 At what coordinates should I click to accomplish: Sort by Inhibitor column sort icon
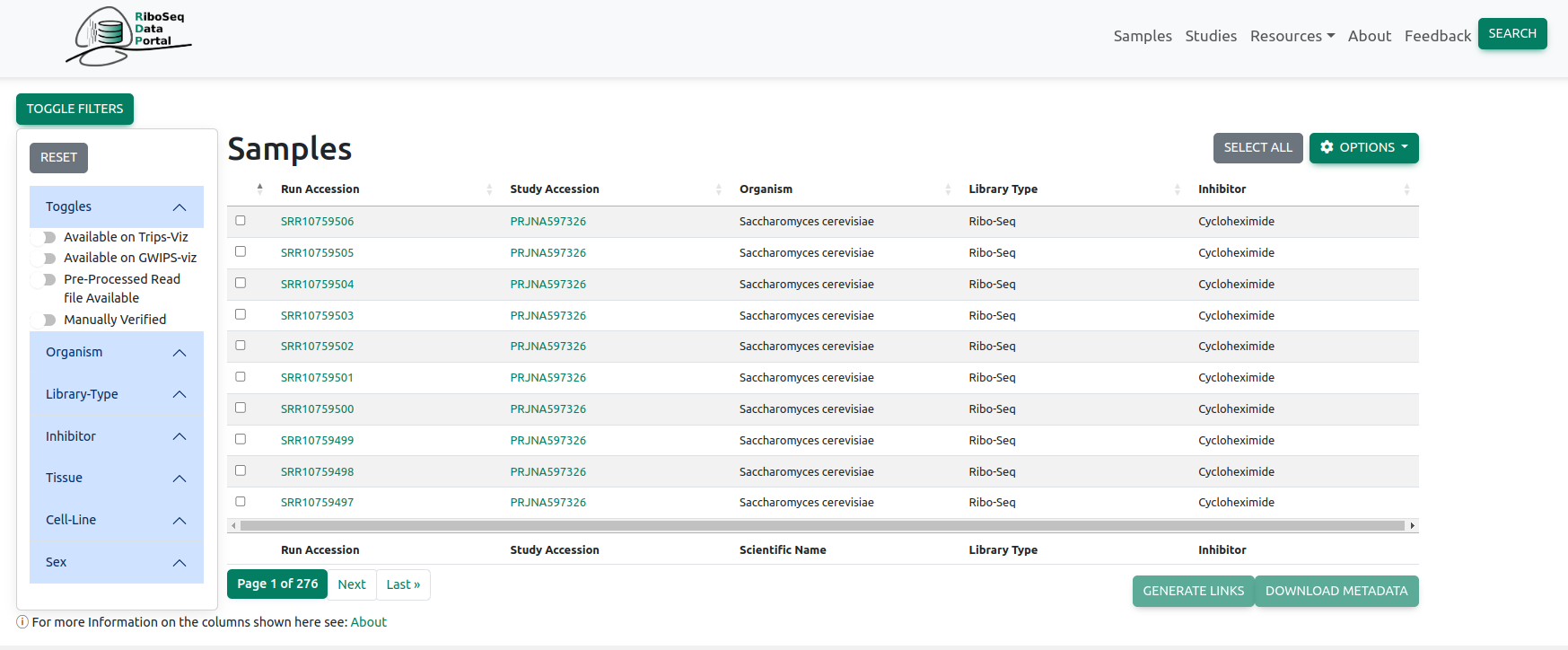tap(1406, 189)
